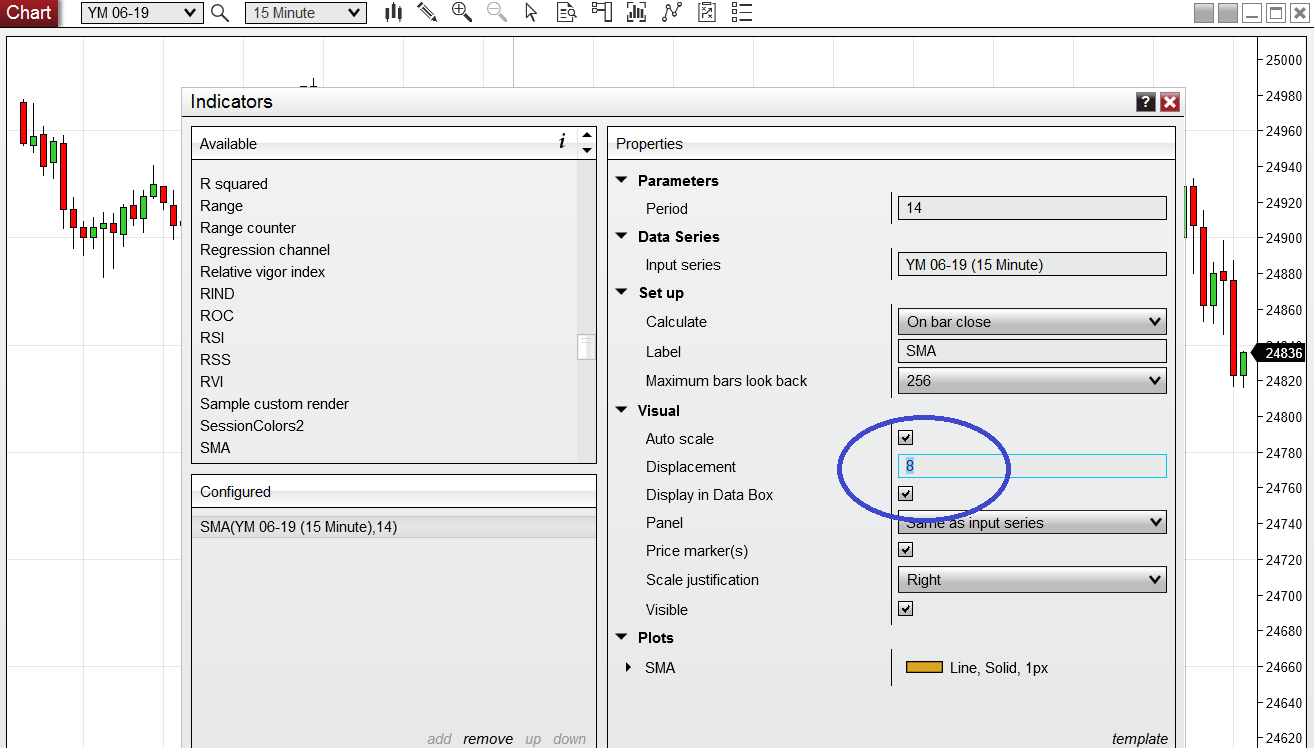Select RIND in Available list
Viewport: 1314px width, 748px height.
[x=217, y=294]
